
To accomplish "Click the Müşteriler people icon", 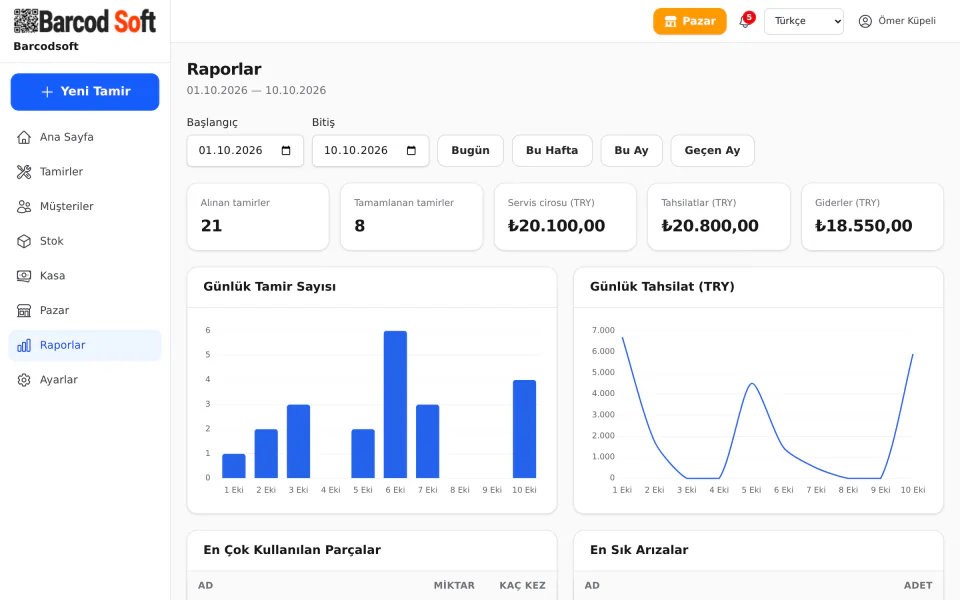I will [x=24, y=206].
